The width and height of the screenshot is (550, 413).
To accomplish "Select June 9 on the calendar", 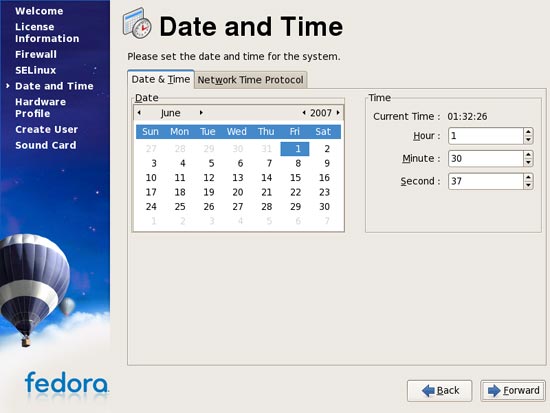I will (x=327, y=163).
